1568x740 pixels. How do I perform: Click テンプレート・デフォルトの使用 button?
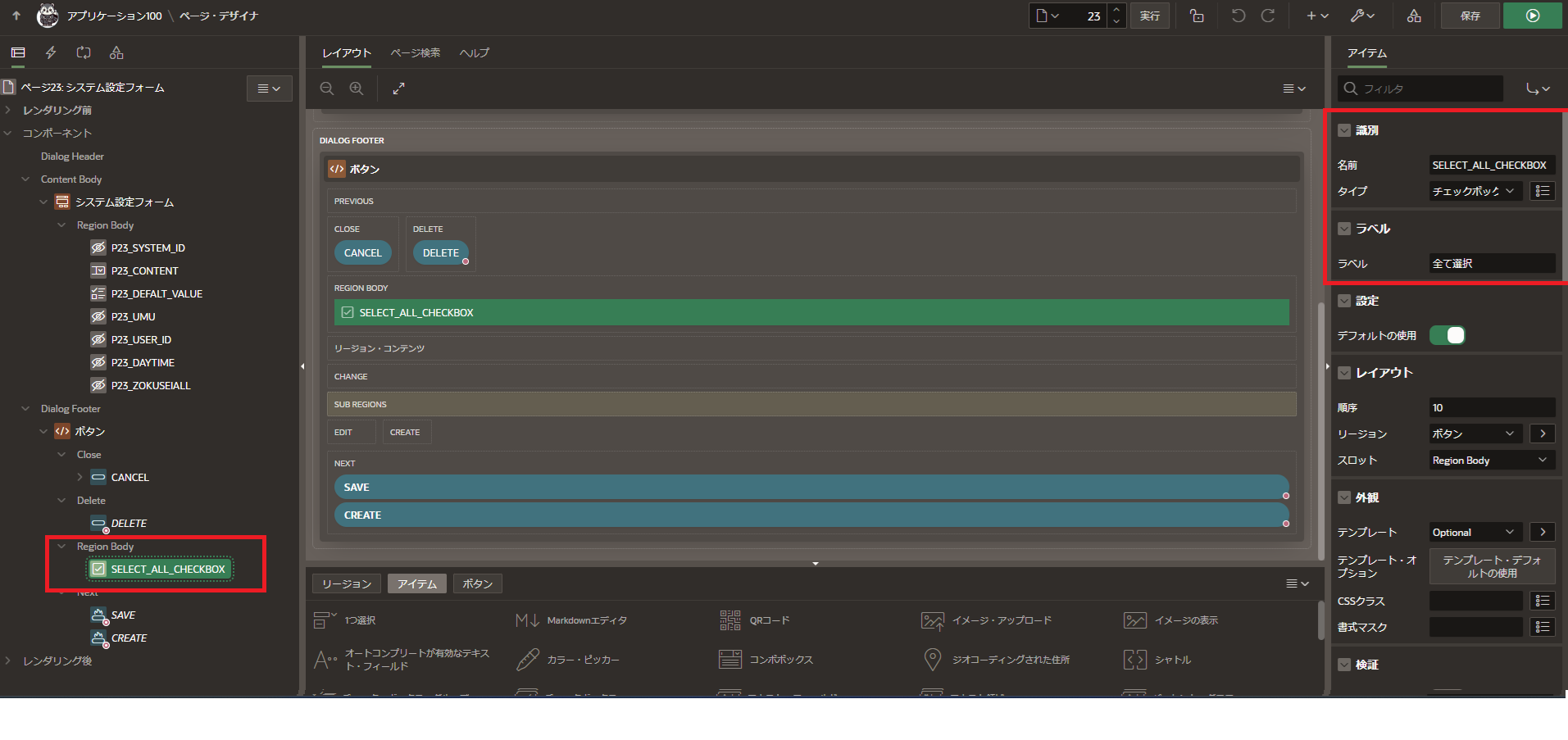click(1492, 566)
